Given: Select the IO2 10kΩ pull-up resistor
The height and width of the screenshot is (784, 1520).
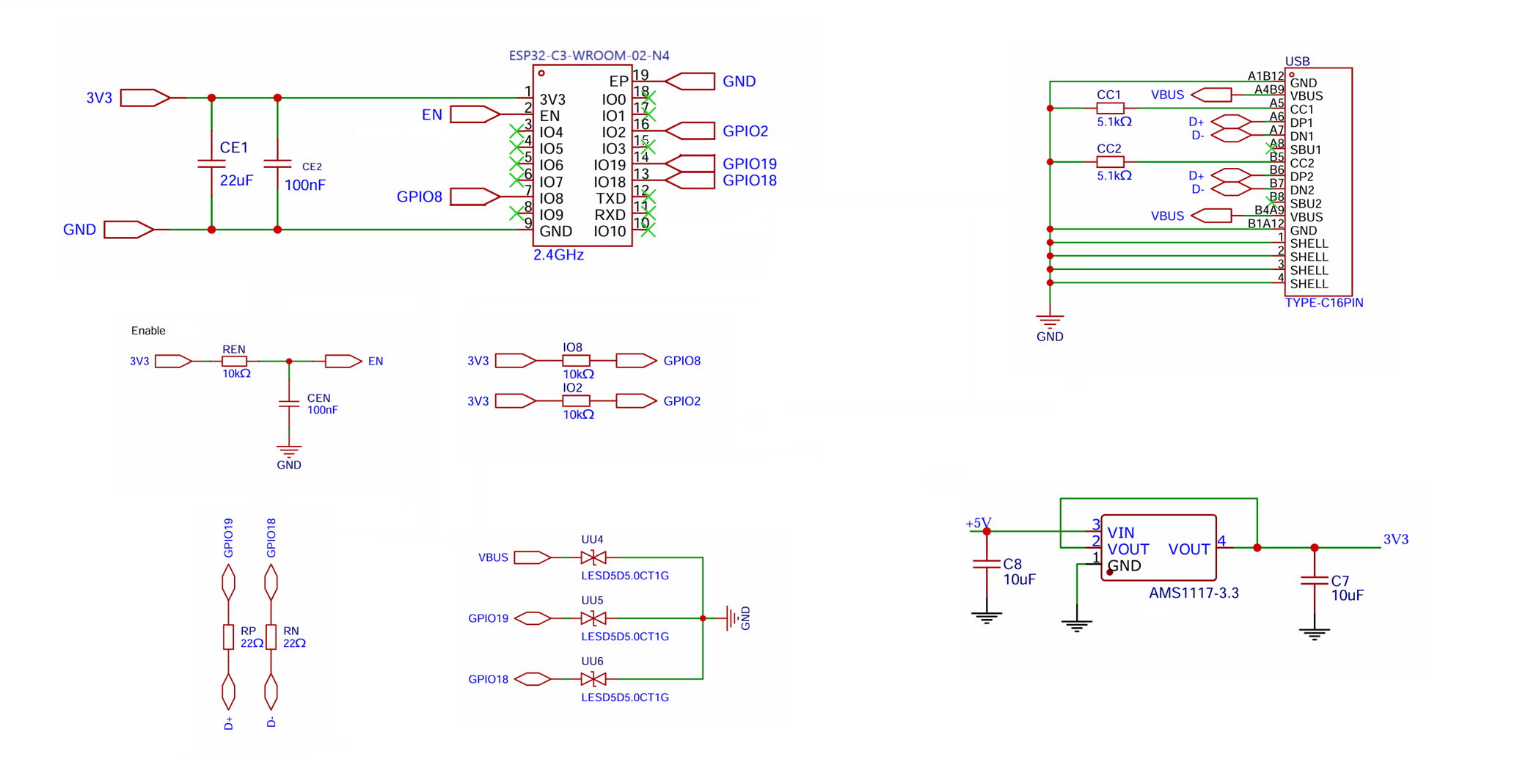Looking at the screenshot, I should point(576,401).
